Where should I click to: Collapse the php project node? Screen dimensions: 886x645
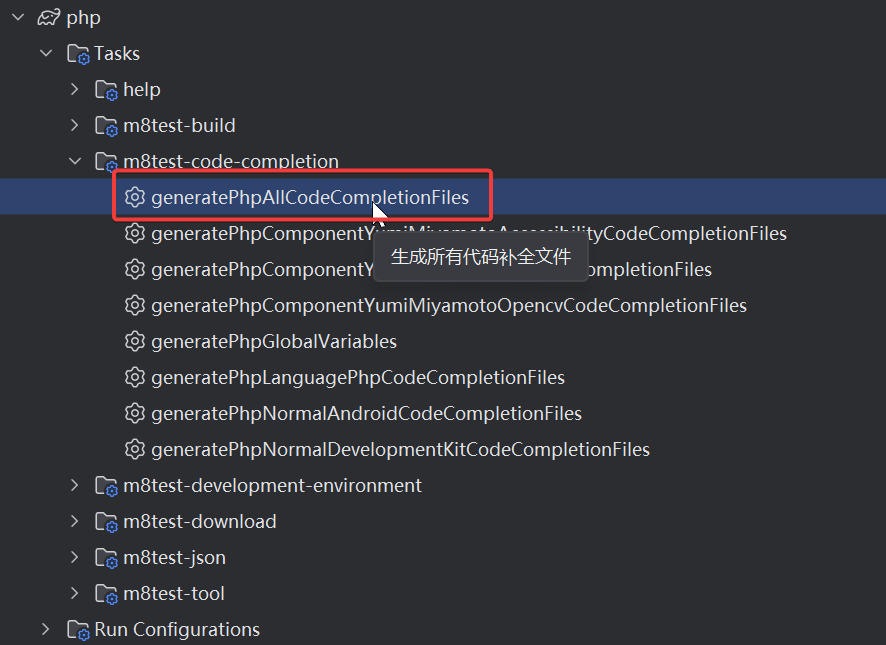coord(17,17)
